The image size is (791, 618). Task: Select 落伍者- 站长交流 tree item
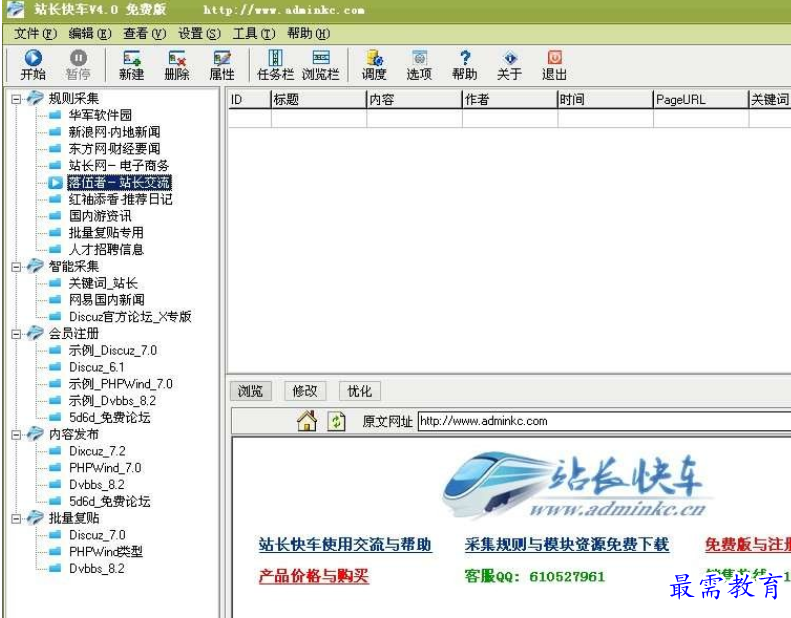point(120,183)
